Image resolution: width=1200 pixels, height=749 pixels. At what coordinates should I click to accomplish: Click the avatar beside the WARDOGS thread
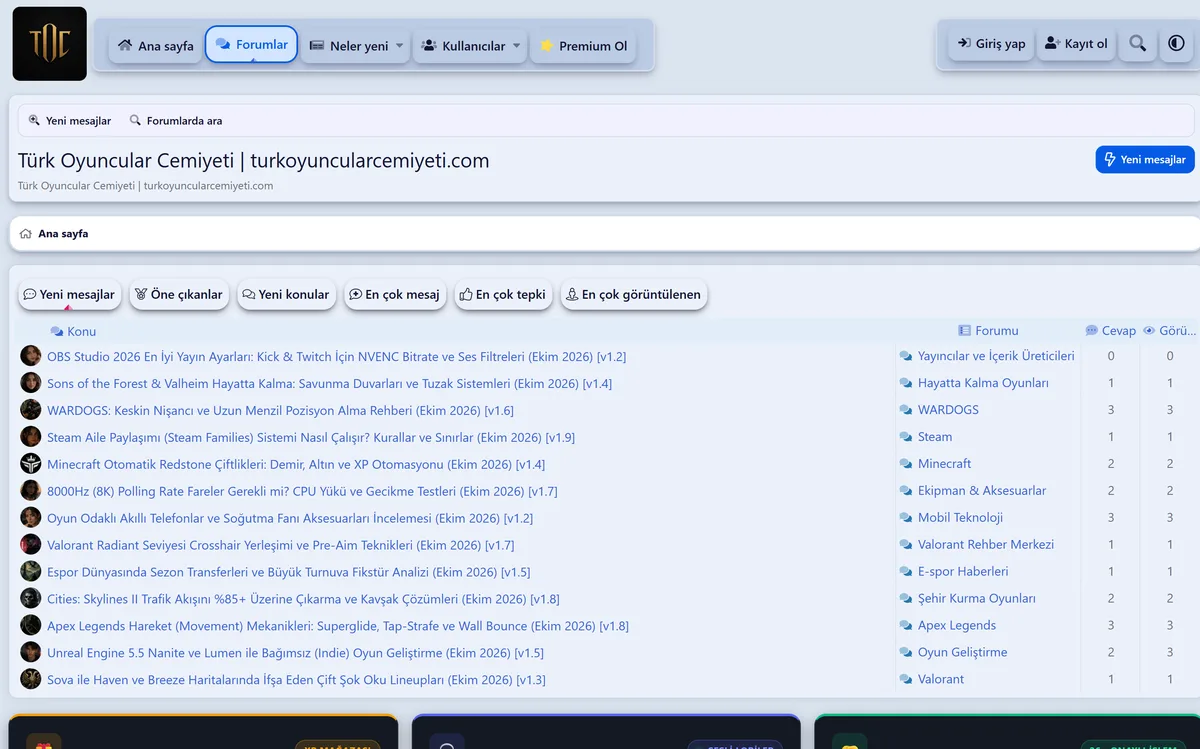coord(31,410)
